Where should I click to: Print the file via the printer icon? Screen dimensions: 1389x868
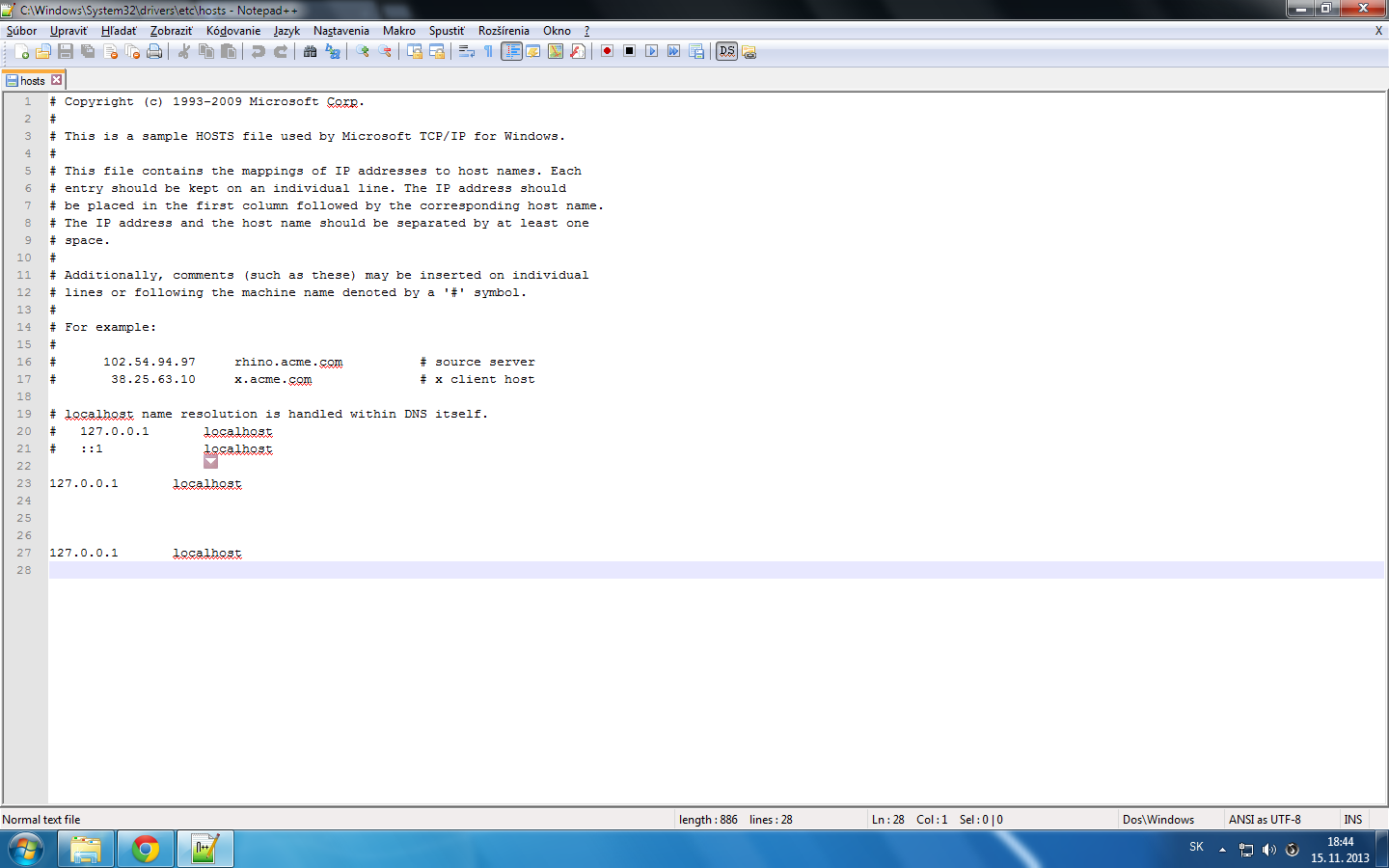coord(154,51)
